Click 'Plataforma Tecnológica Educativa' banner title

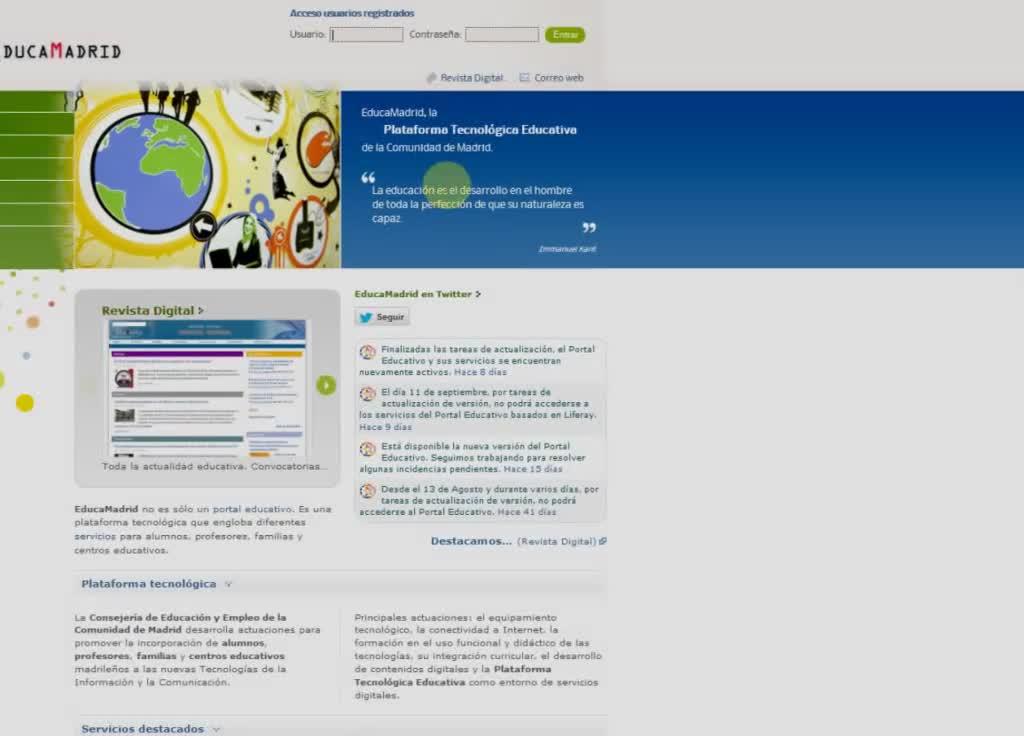[x=480, y=130]
